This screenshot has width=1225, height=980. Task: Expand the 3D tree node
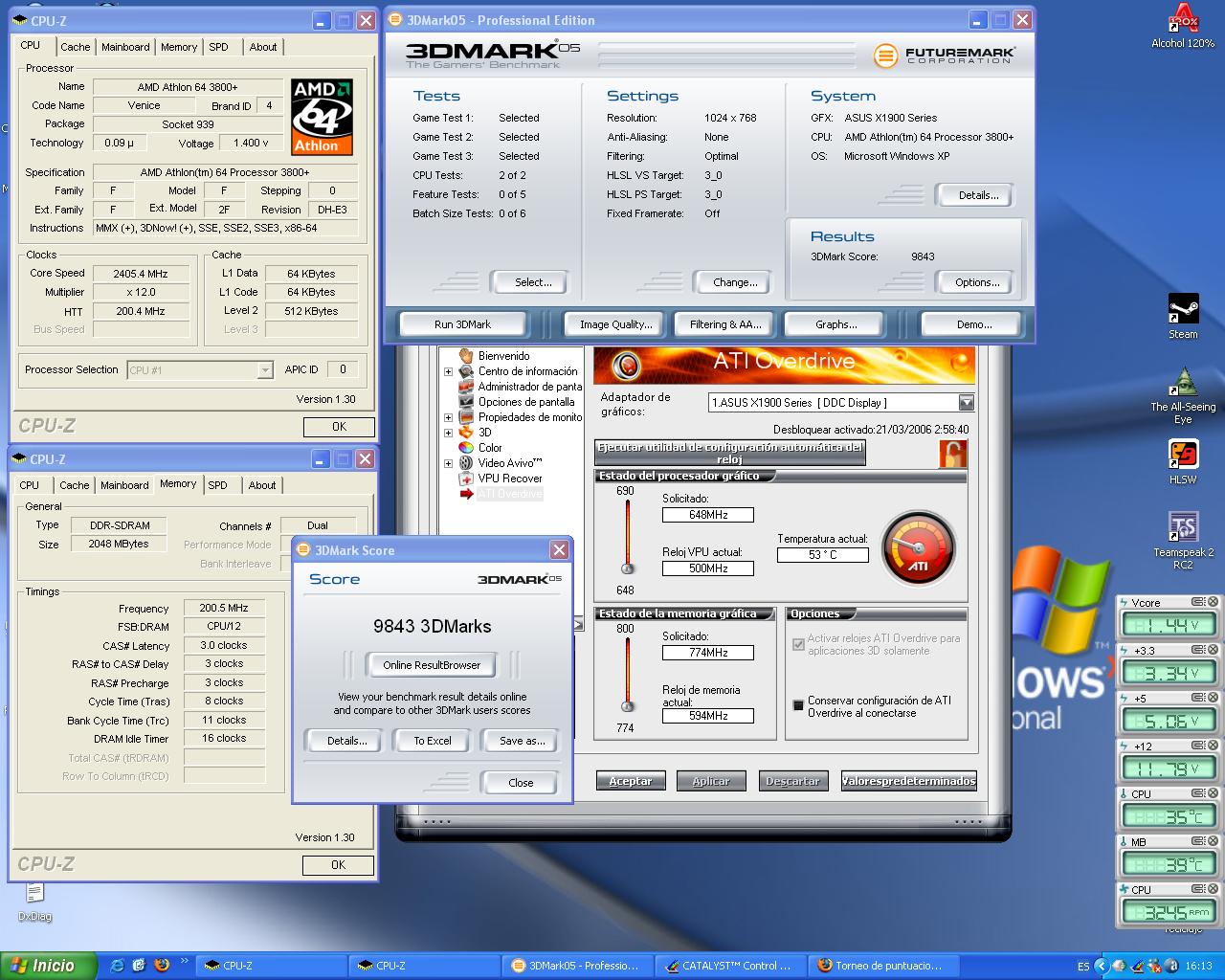click(448, 433)
